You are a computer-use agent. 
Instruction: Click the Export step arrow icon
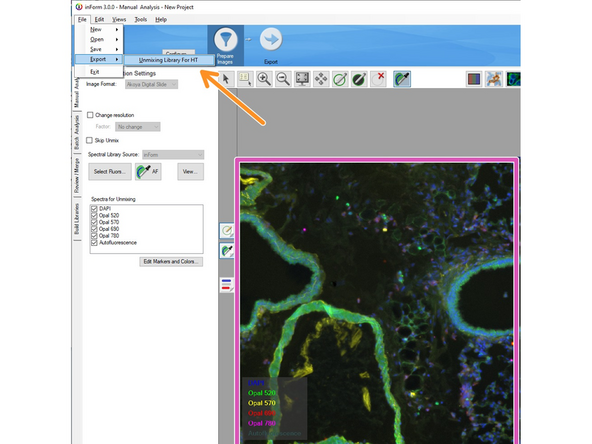coord(271,39)
